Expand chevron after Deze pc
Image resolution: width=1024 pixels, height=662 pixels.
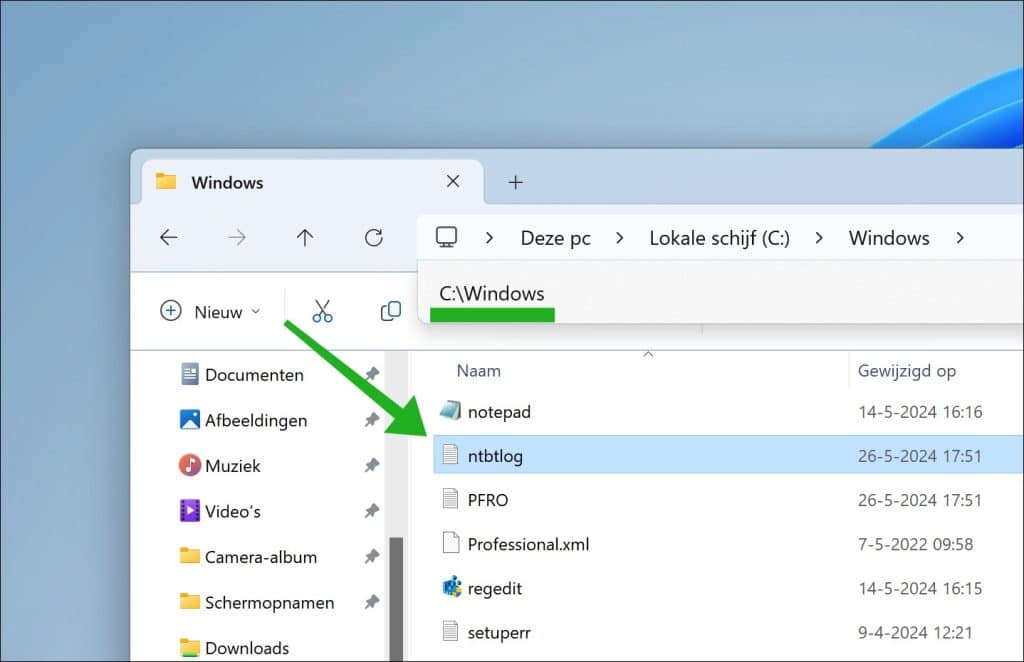619,238
